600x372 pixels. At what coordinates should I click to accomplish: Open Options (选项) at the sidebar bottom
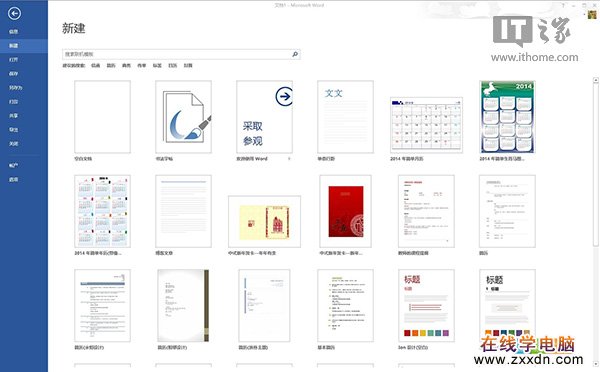pos(14,179)
